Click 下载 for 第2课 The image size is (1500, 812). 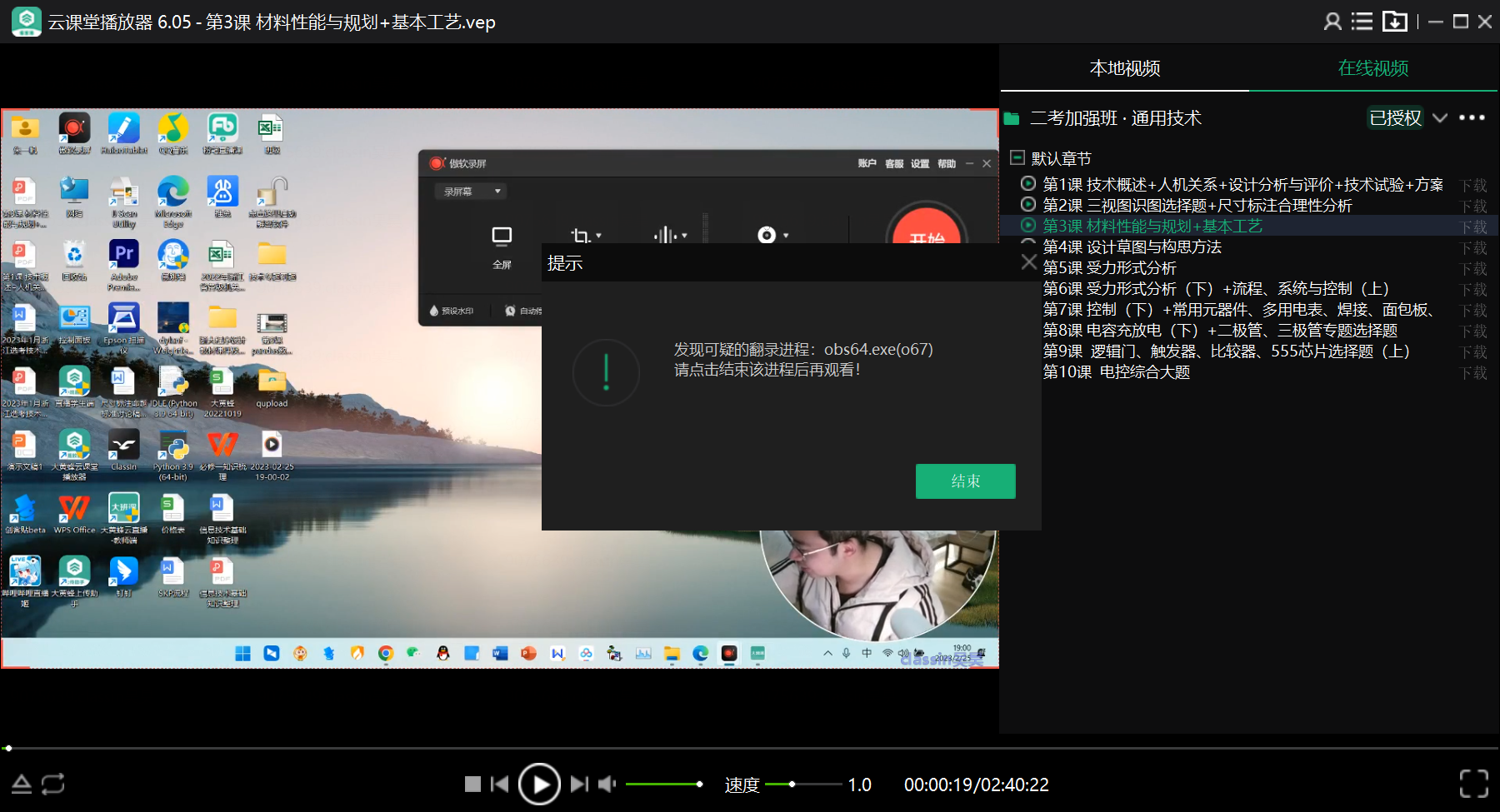pyautogui.click(x=1473, y=206)
